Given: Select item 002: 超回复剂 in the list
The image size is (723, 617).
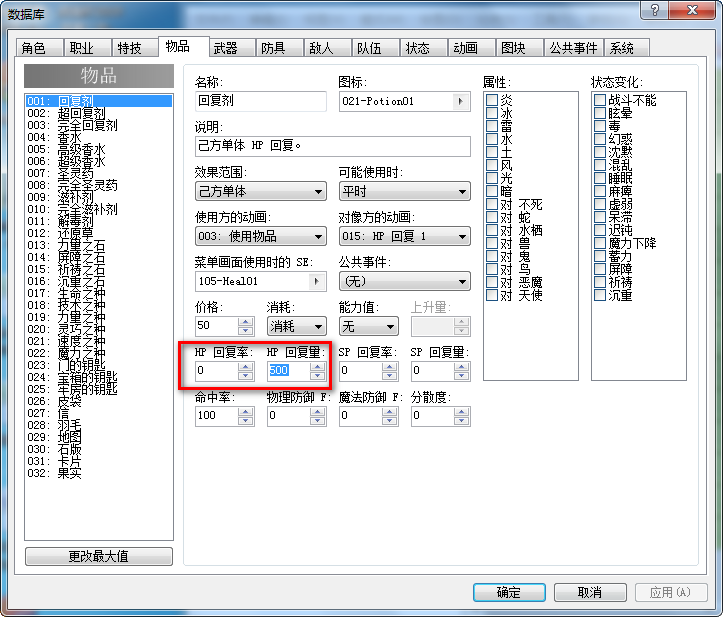Looking at the screenshot, I should [99, 113].
